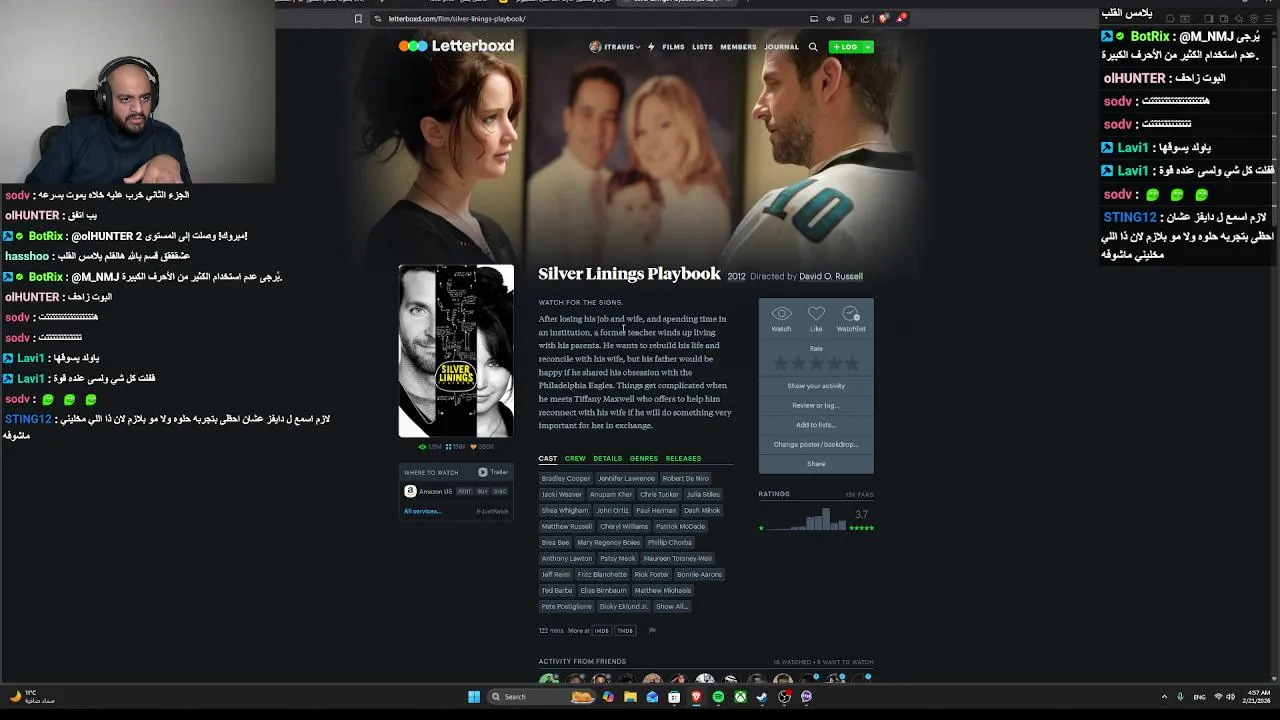Screen dimensions: 1280x720
Task: Click the Brave shields icon
Action: pos(883,19)
